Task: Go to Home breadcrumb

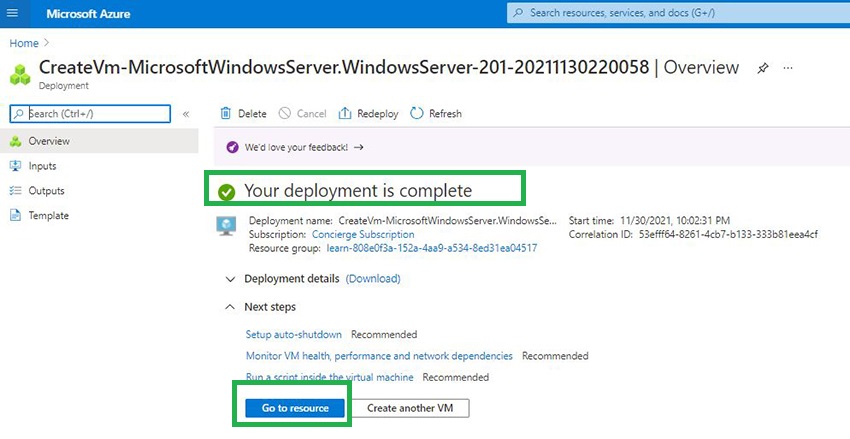Action: click(24, 43)
